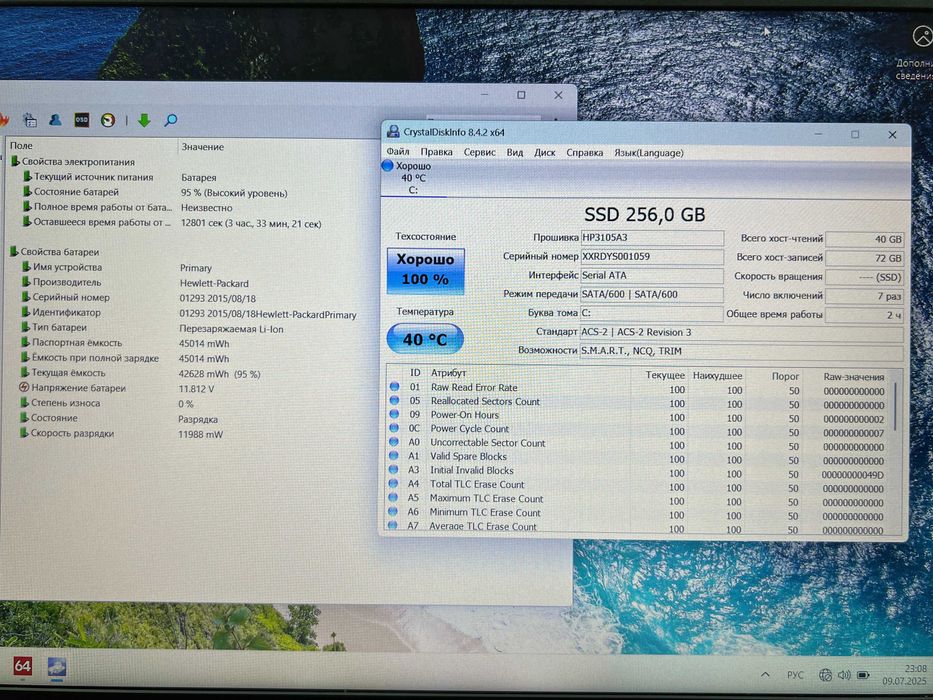The image size is (933, 700).
Task: Click the raw value 00000000049D
Action: pyautogui.click(x=853, y=475)
